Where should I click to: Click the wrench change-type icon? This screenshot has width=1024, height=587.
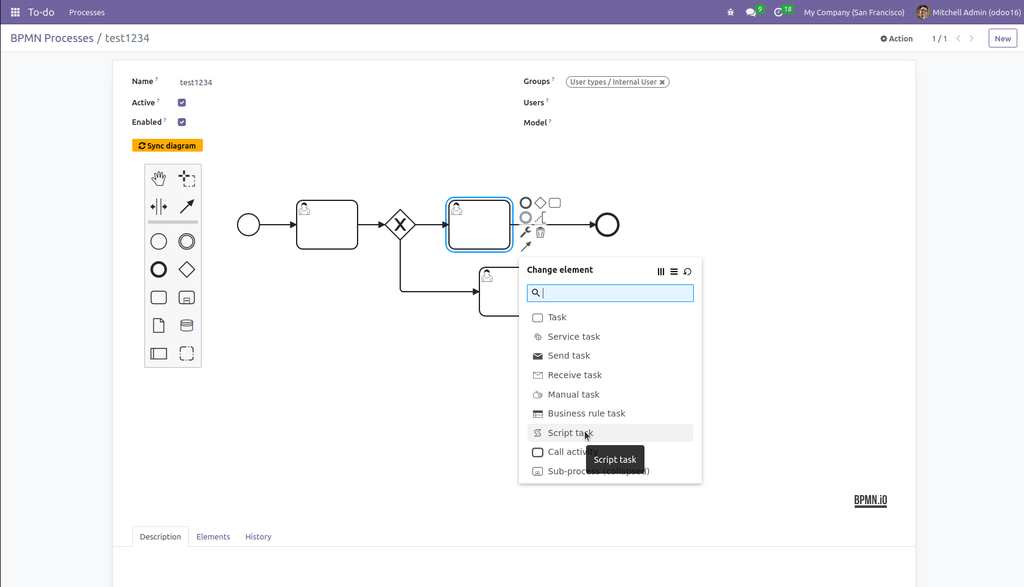(526, 232)
